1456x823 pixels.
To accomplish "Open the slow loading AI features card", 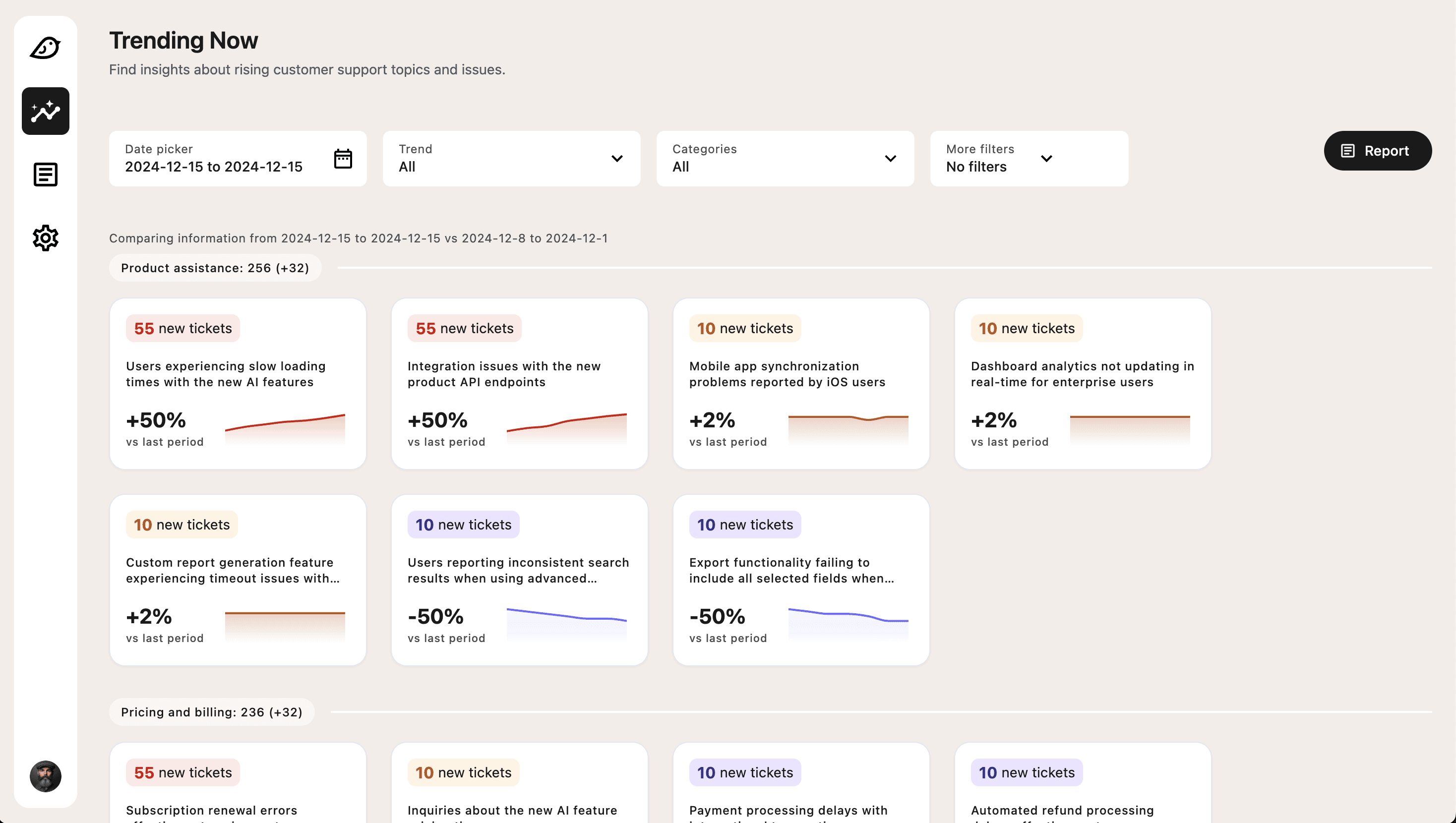I will tap(238, 384).
